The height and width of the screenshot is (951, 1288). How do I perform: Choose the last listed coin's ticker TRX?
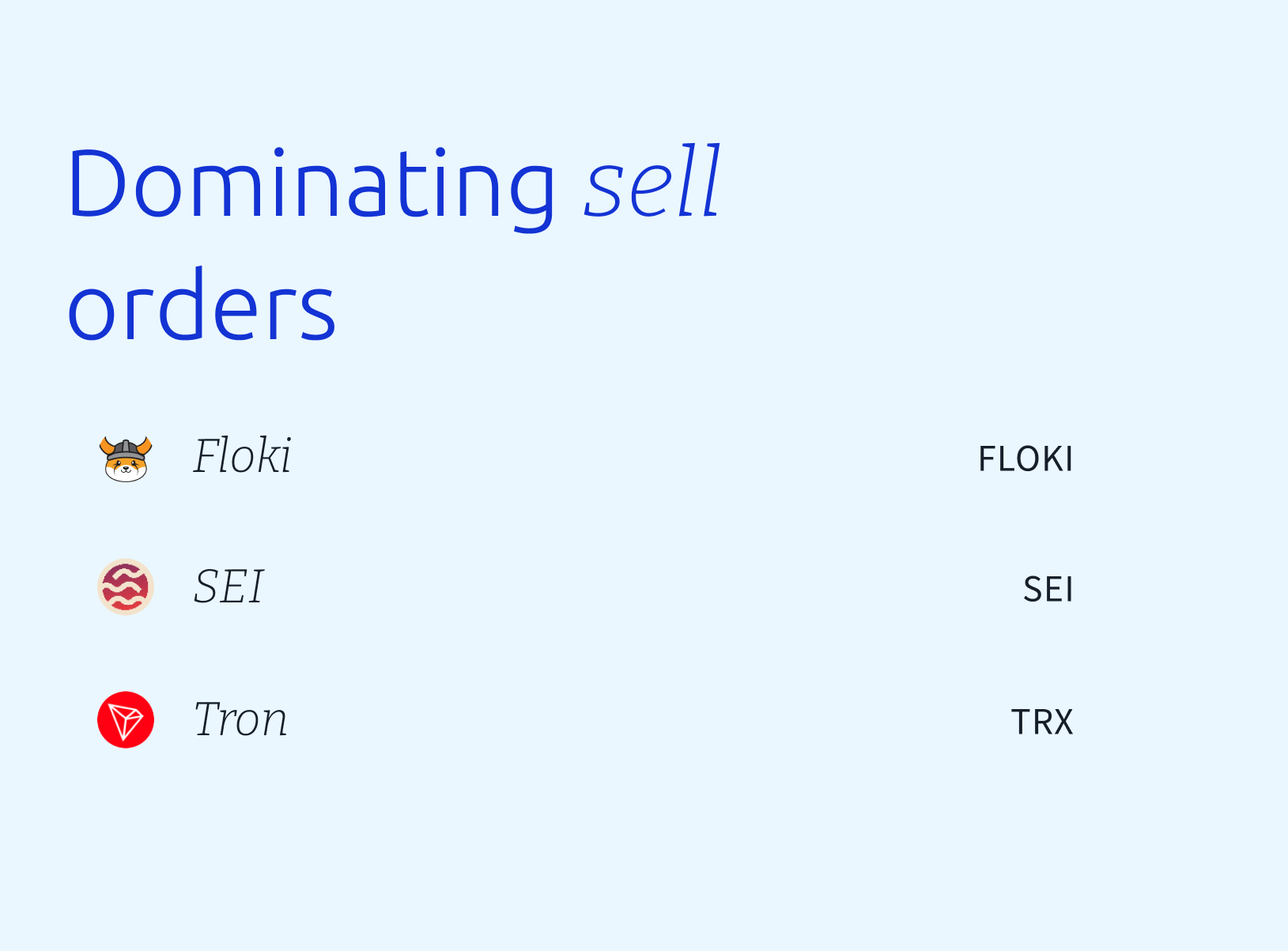(1042, 723)
